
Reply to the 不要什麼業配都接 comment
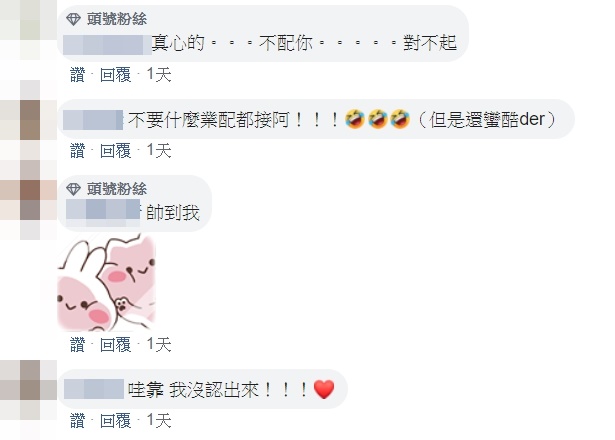click(115, 151)
